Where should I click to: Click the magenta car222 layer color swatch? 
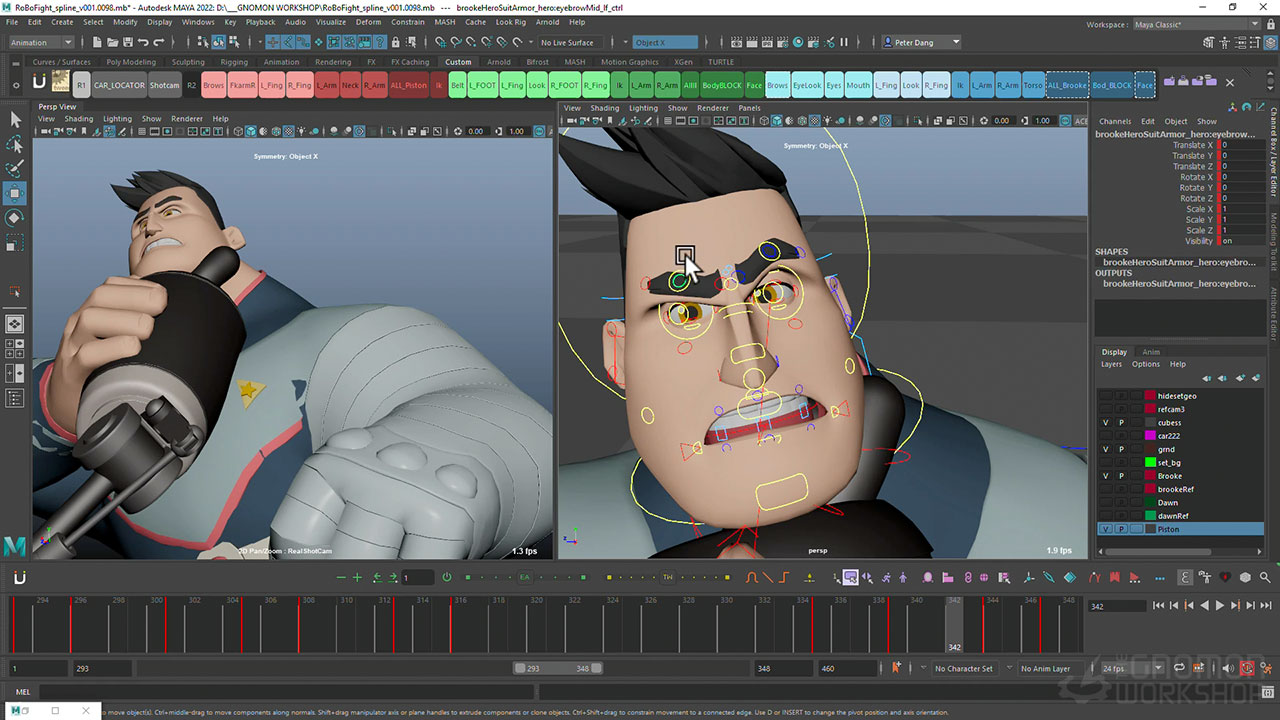(x=1150, y=436)
